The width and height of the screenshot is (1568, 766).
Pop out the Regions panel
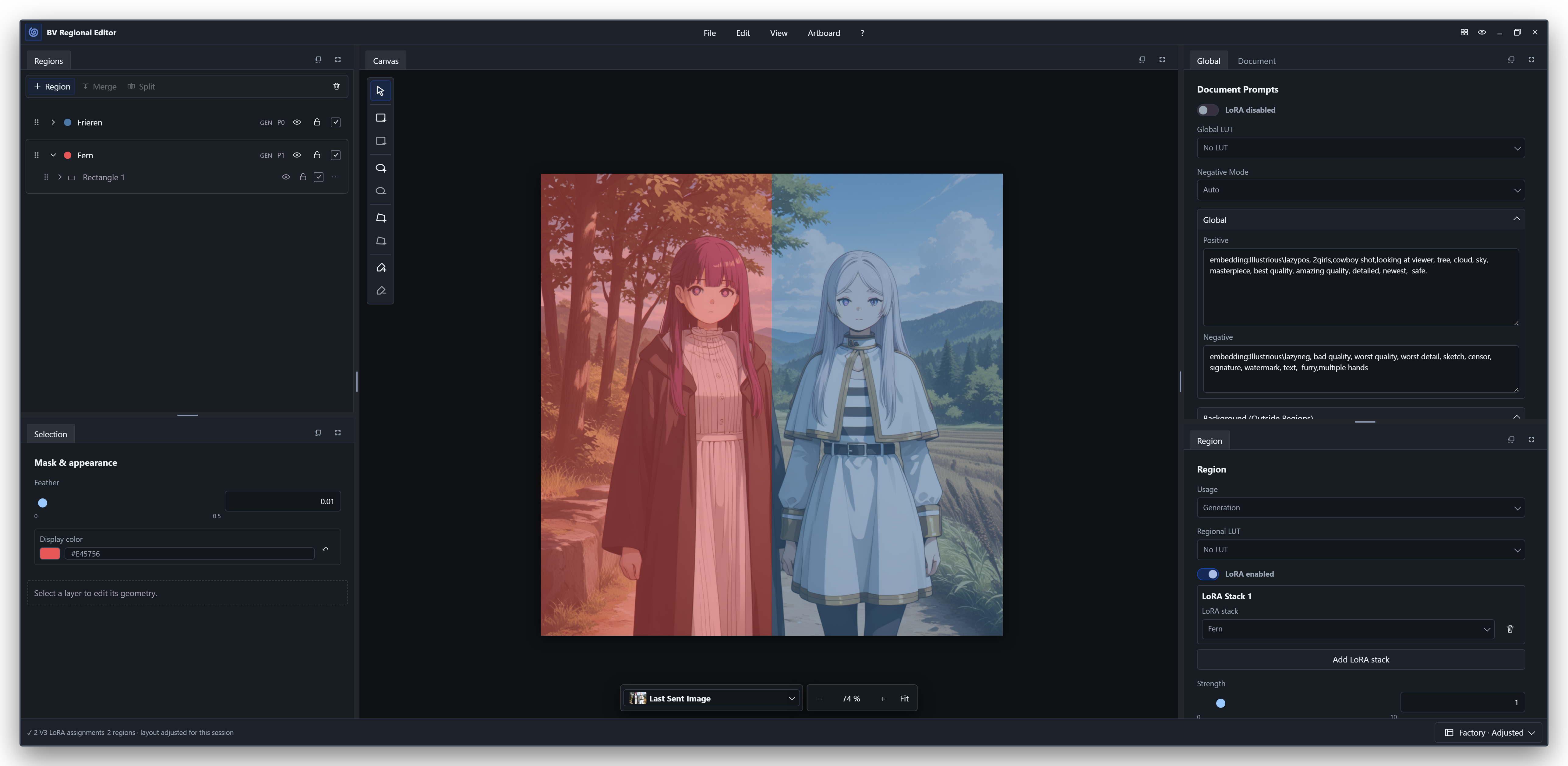point(318,60)
